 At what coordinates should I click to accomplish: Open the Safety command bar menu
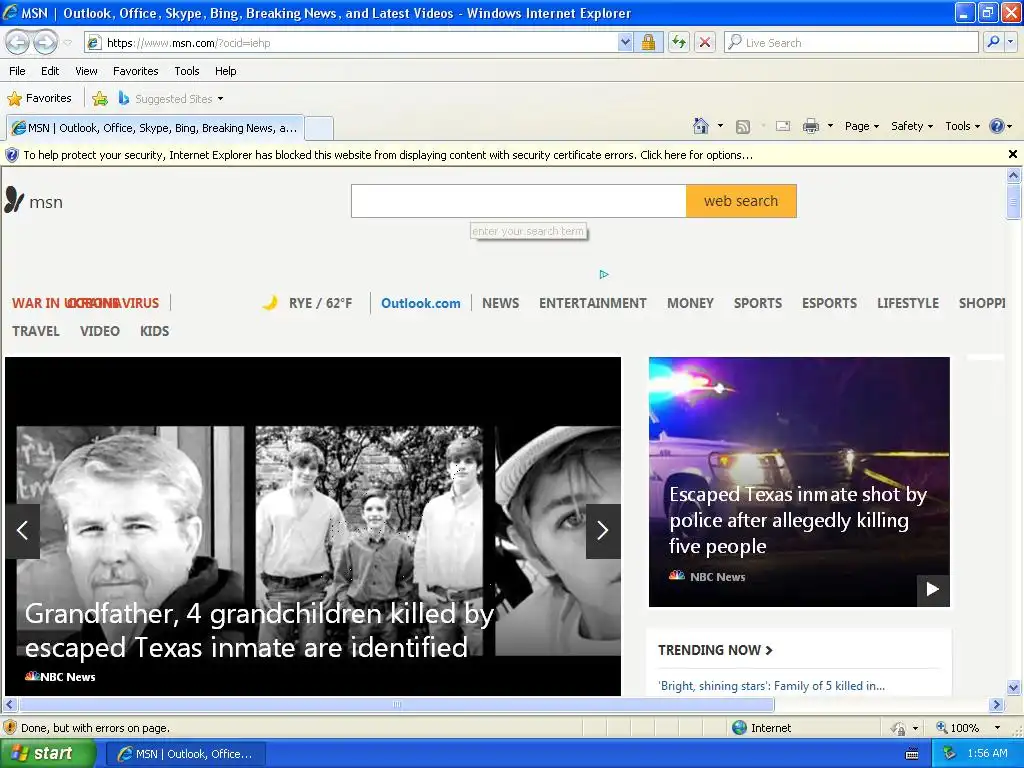point(912,126)
